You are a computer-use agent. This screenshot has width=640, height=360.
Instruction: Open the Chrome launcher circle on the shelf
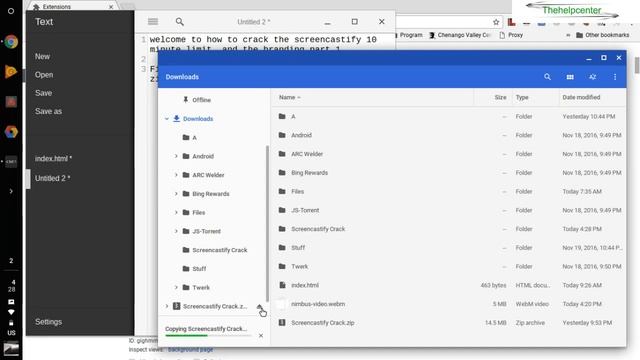[x=11, y=11]
